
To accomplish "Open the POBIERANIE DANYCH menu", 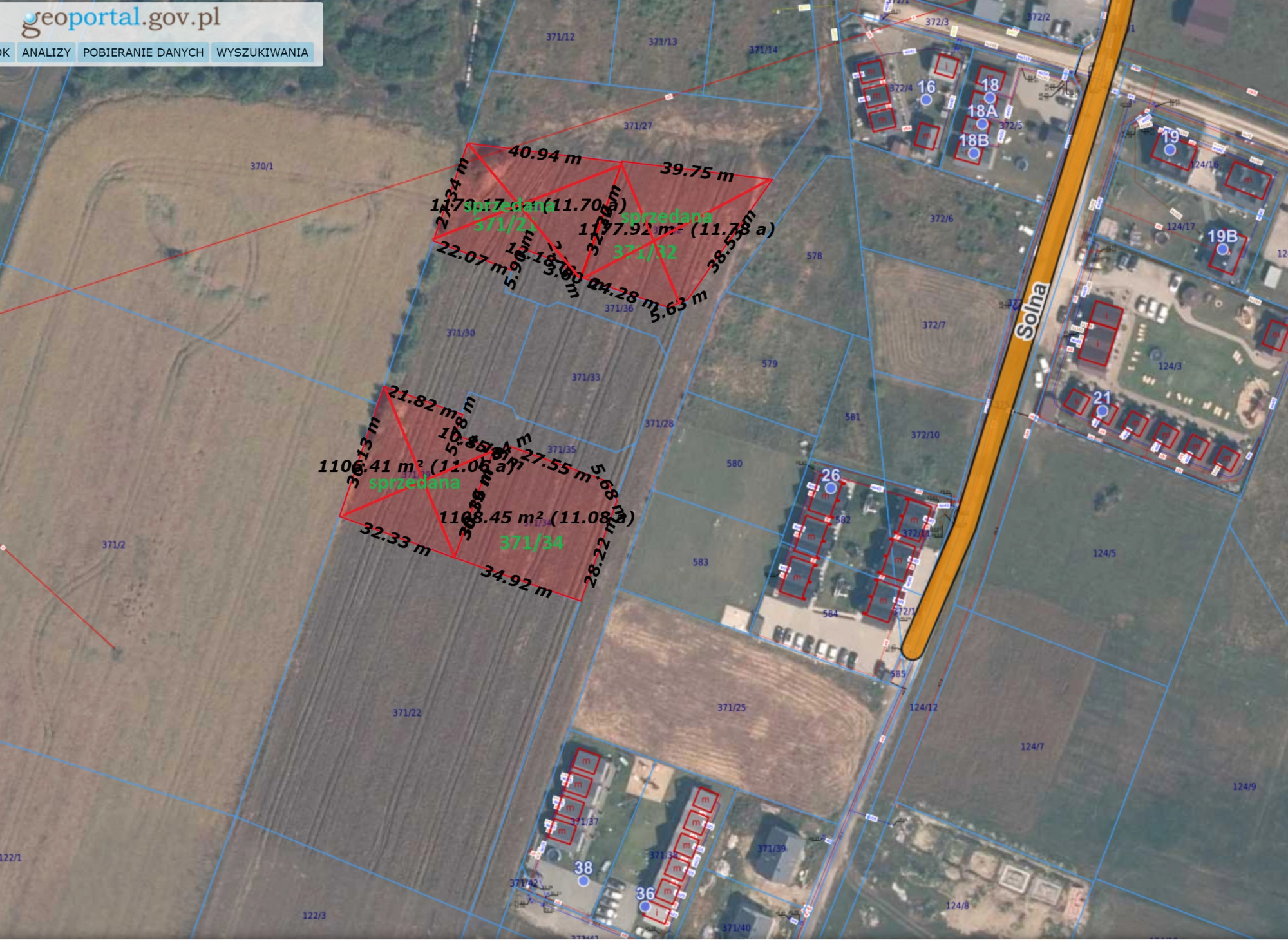I will pos(143,53).
